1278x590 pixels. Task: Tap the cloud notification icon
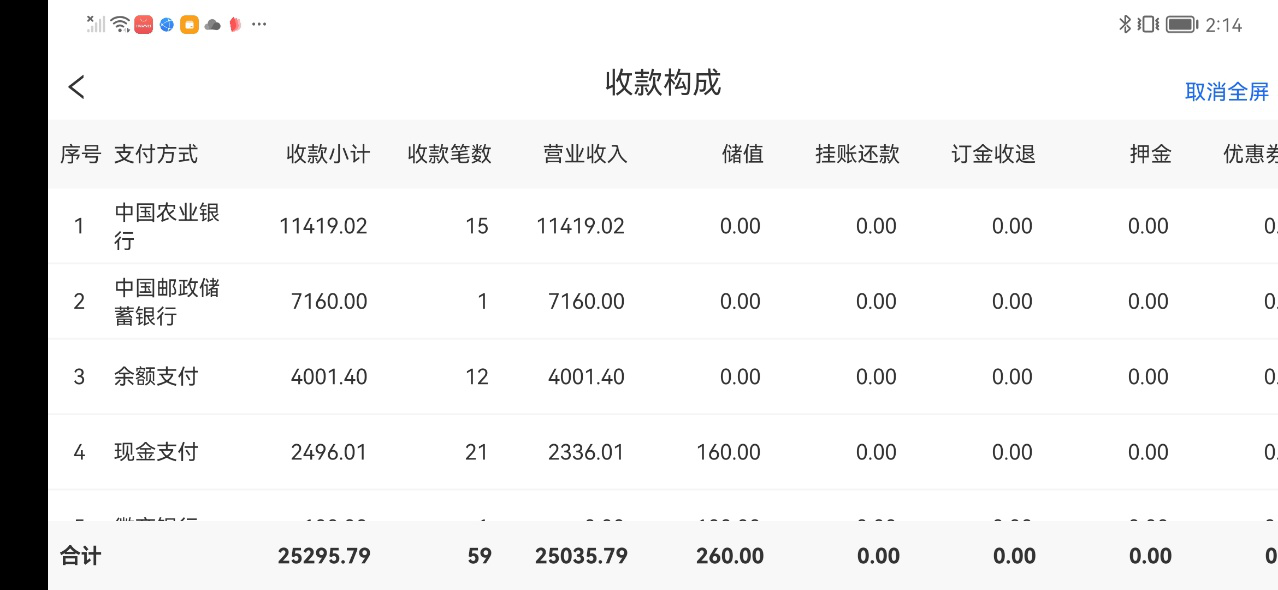click(x=212, y=25)
